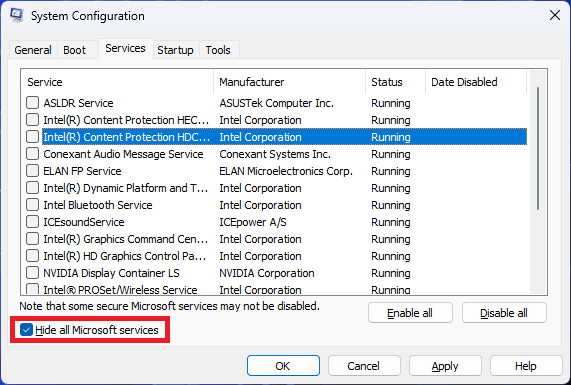Click NVIDIA Corporation manufacturer cell

pos(267,273)
